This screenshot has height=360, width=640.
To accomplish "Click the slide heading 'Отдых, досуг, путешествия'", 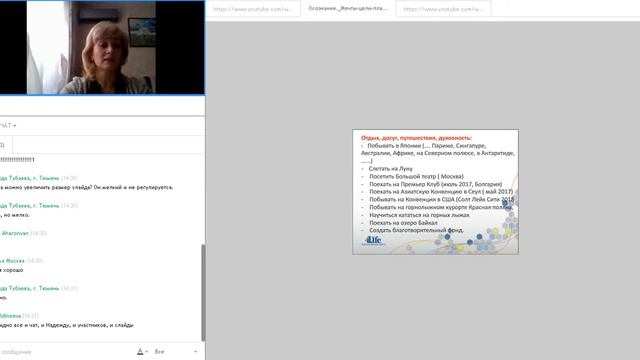I will pos(416,138).
